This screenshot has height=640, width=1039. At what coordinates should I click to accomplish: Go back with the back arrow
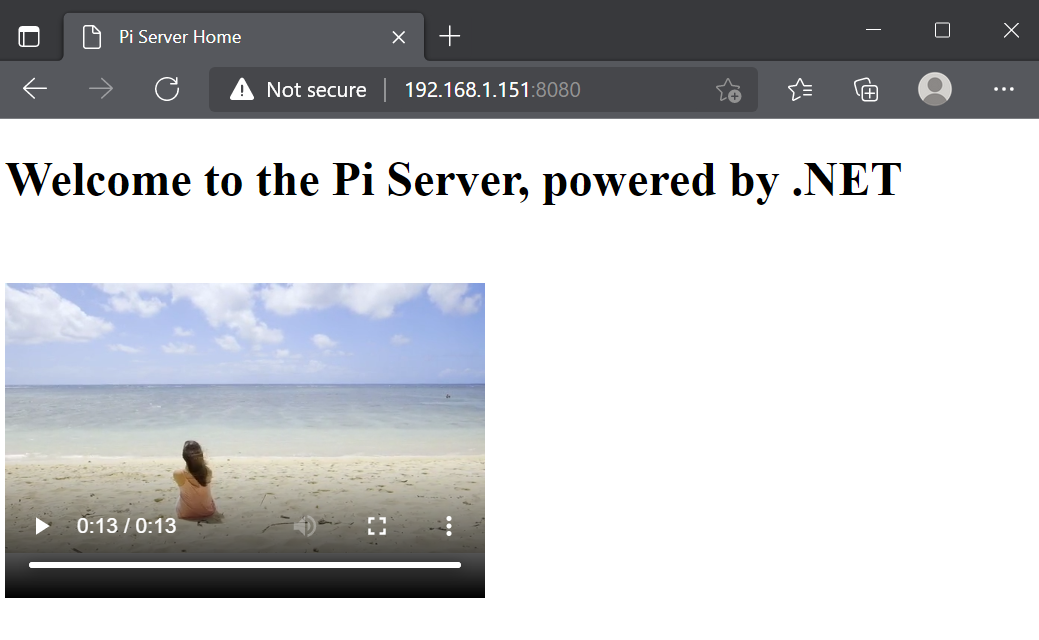34,89
